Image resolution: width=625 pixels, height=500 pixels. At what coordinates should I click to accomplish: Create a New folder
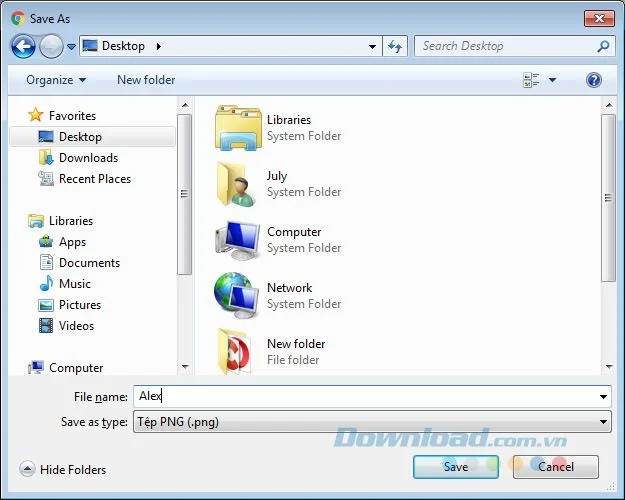click(x=146, y=80)
